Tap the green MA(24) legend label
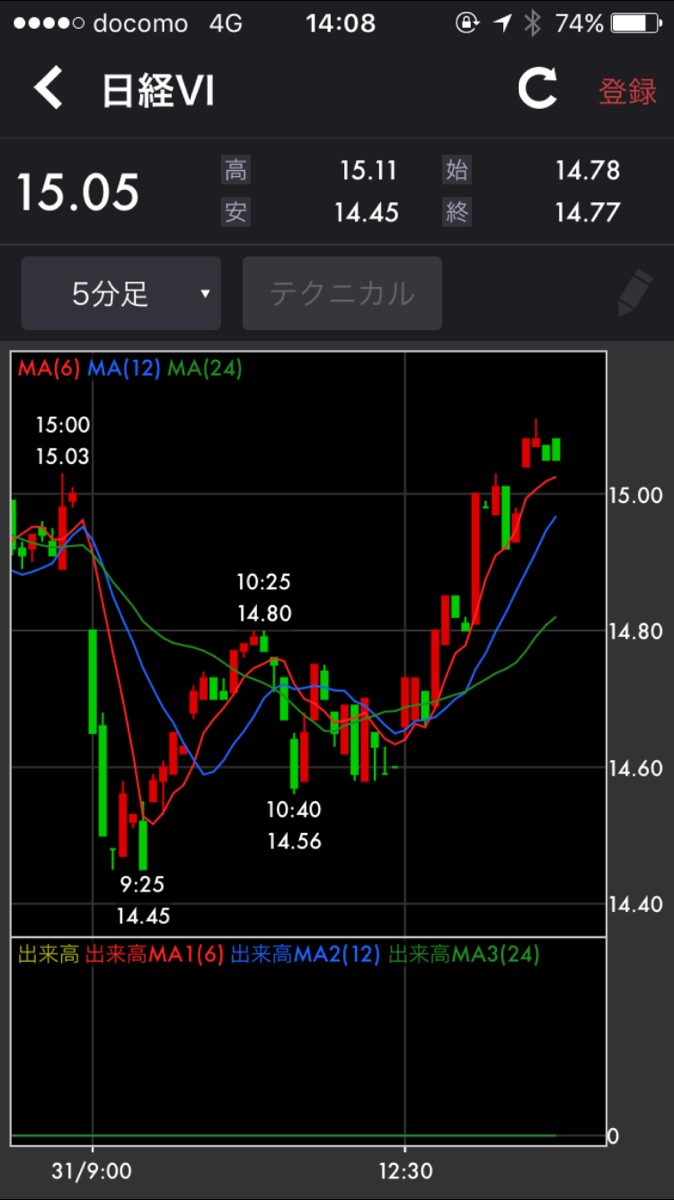Viewport: 674px width, 1200px height. point(205,368)
